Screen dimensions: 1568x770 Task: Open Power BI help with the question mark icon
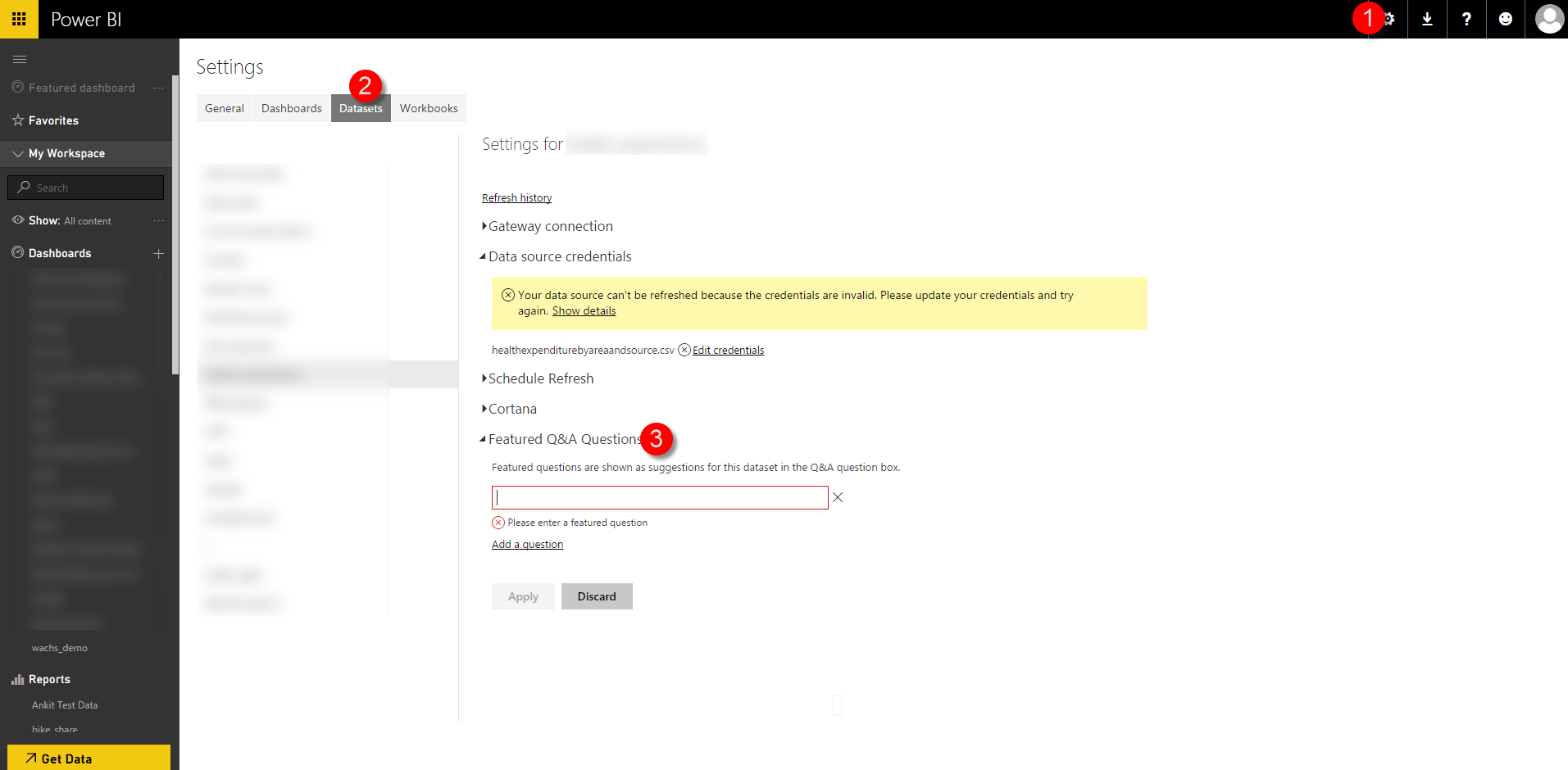point(1466,19)
